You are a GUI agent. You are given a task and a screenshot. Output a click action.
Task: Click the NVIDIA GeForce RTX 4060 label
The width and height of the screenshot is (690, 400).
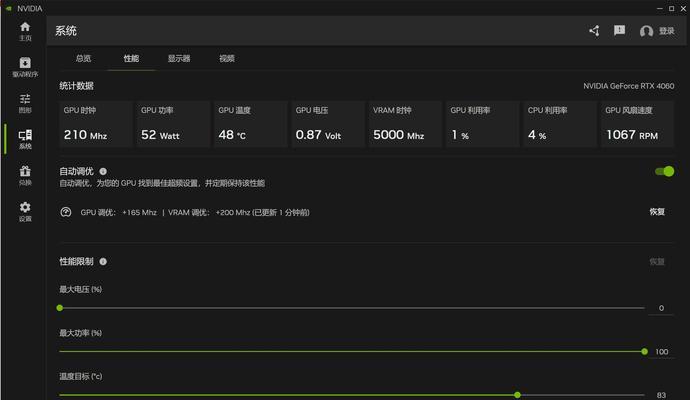pyautogui.click(x=628, y=86)
